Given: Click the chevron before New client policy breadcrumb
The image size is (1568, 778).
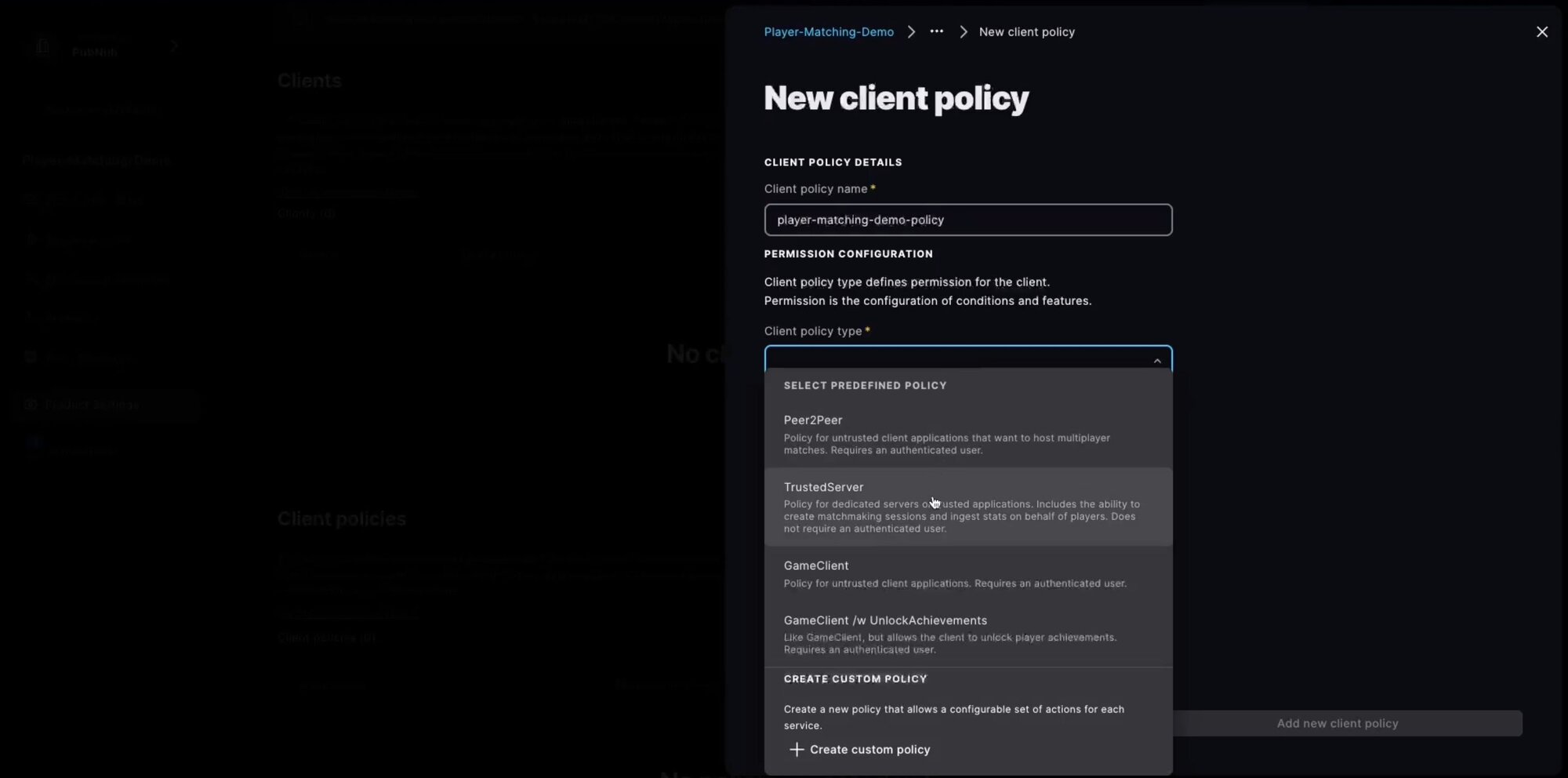Looking at the screenshot, I should pos(963,32).
